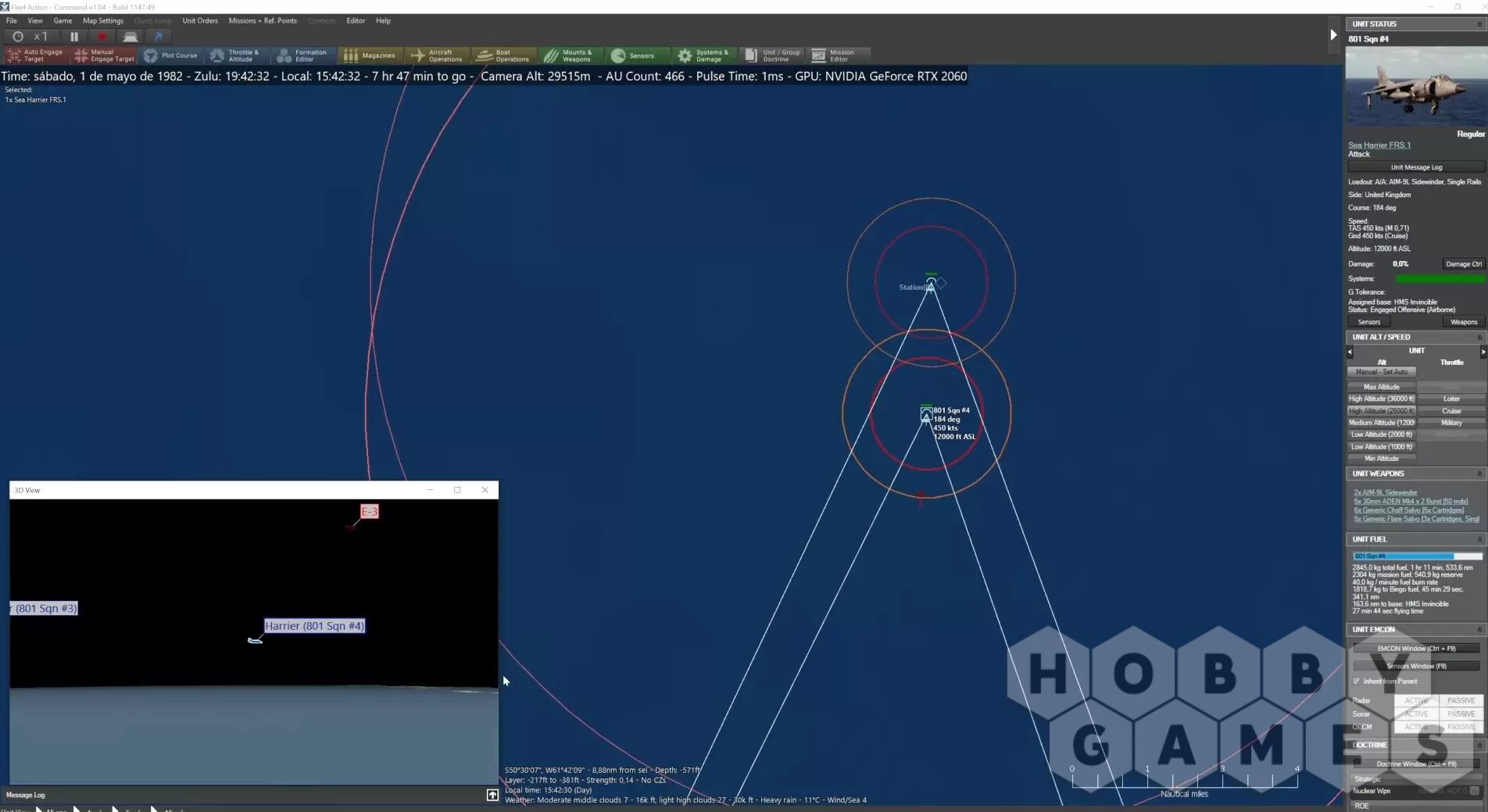Open the File menu

point(12,21)
